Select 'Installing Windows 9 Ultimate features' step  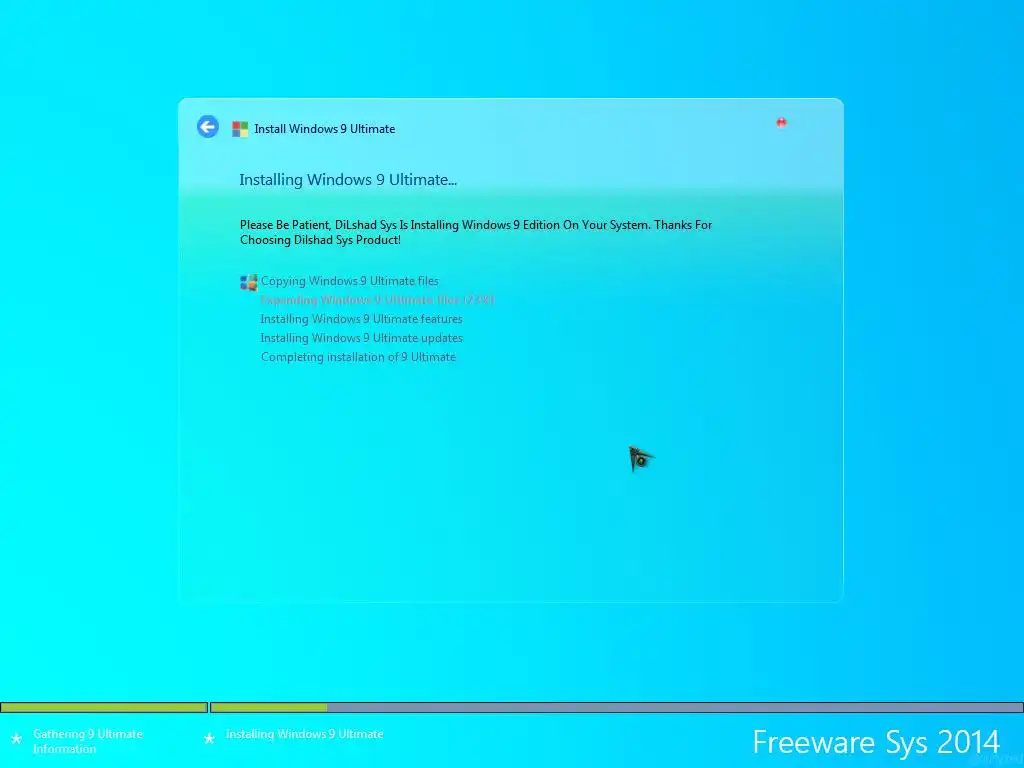pos(361,319)
